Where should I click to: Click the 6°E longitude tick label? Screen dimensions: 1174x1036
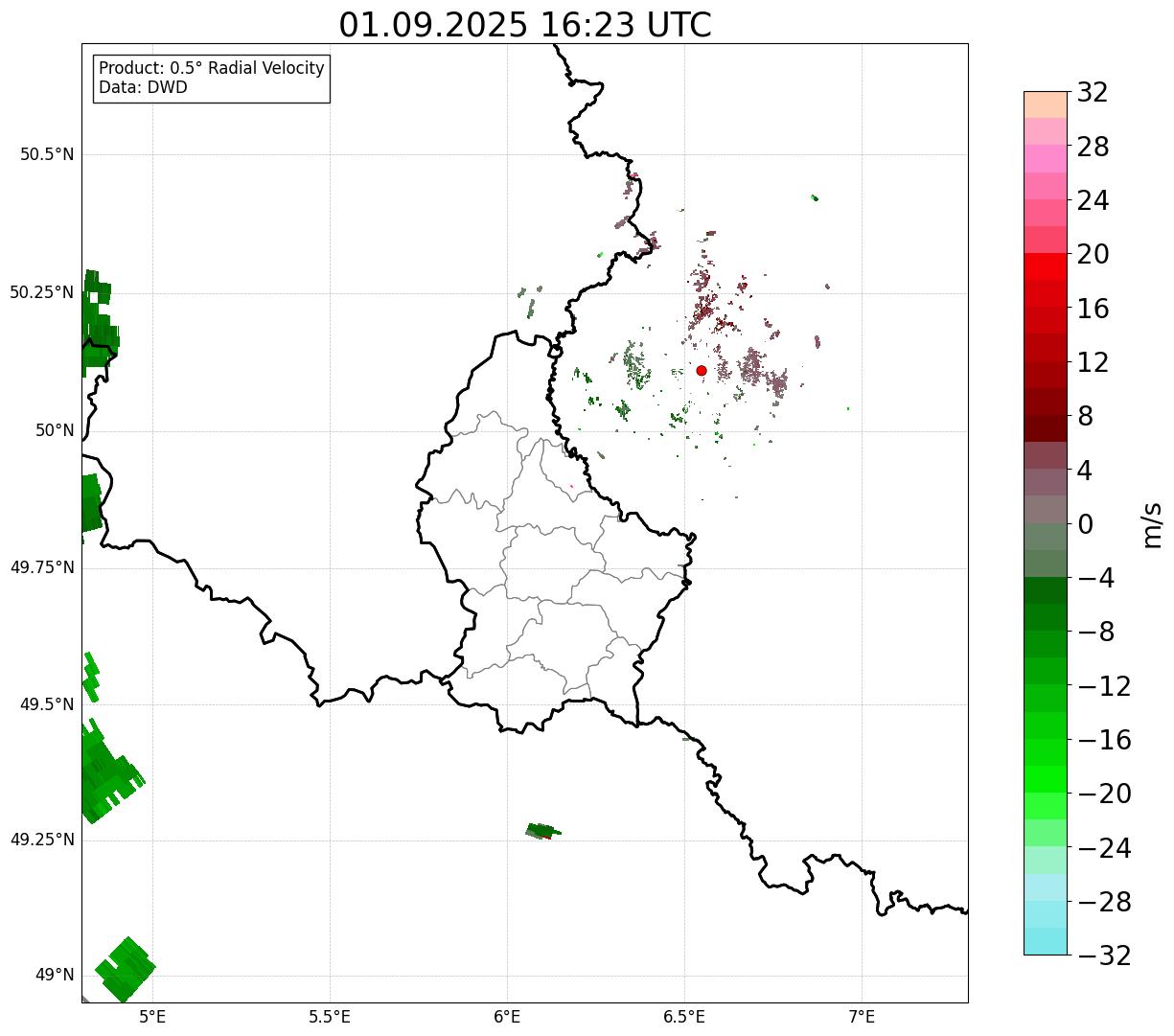click(x=507, y=1017)
